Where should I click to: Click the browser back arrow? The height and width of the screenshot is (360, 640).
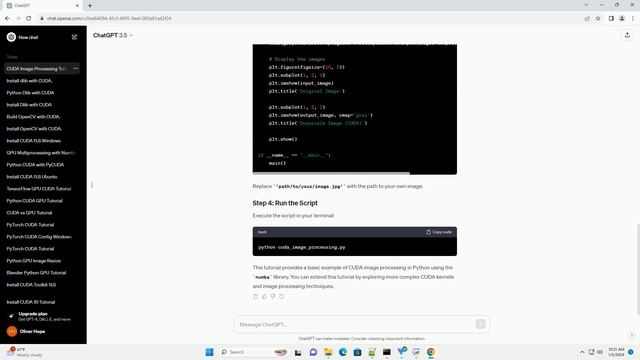7,18
